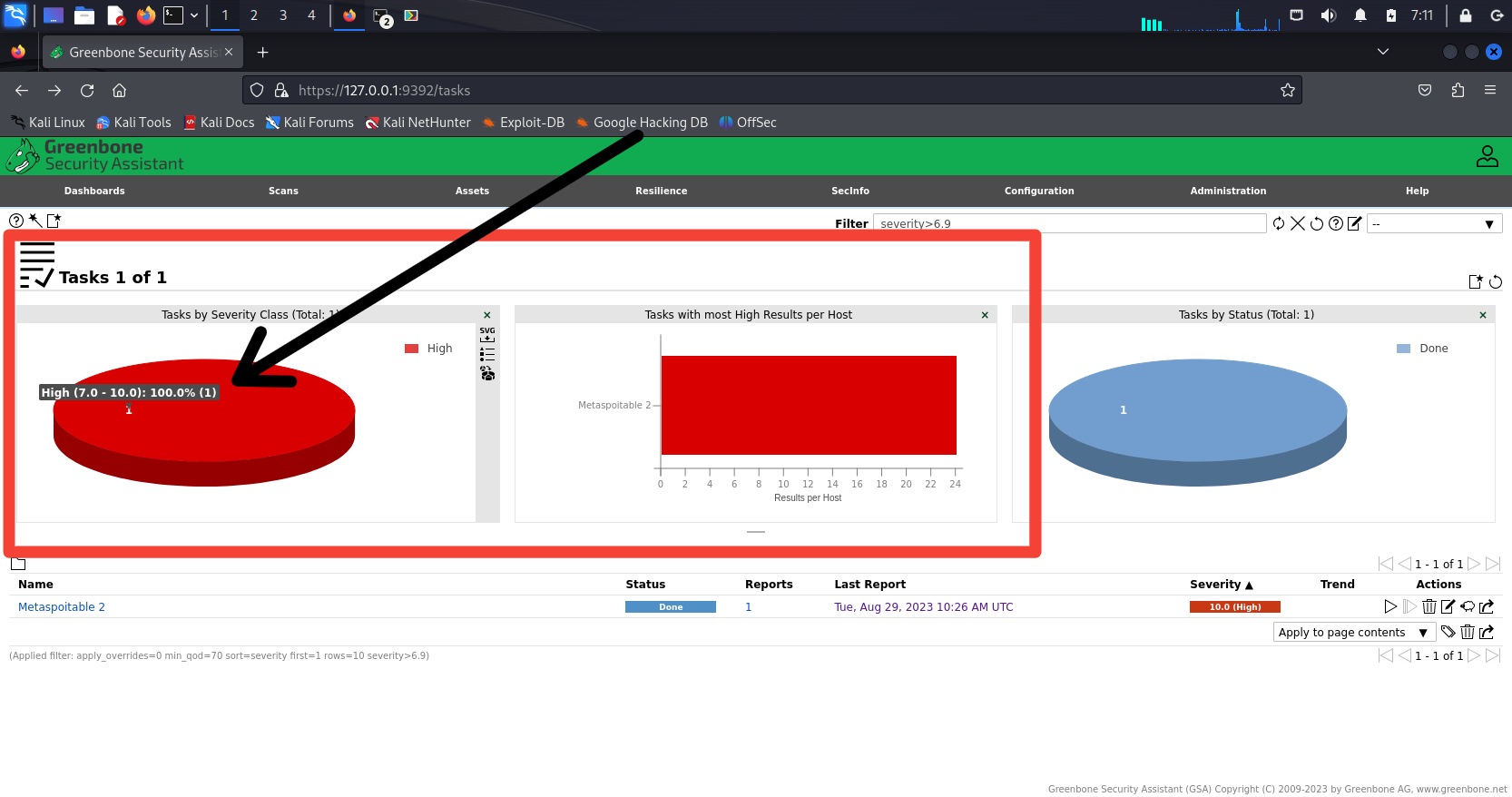The image size is (1512, 797).
Task: Create a new task with star icon
Action: [54, 221]
